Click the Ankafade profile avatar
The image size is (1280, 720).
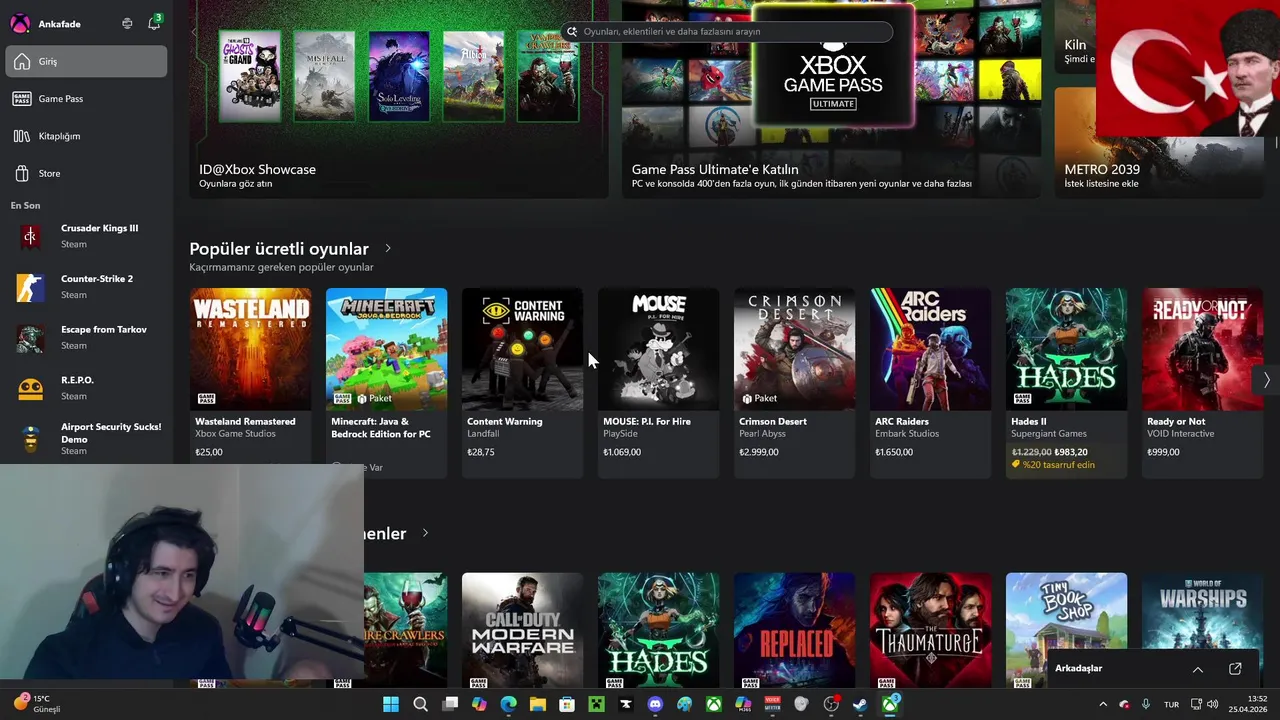pyautogui.click(x=20, y=23)
